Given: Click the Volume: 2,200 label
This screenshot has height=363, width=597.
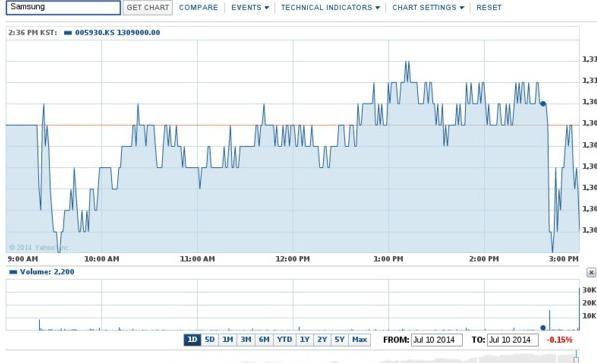Looking at the screenshot, I should pyautogui.click(x=47, y=272).
